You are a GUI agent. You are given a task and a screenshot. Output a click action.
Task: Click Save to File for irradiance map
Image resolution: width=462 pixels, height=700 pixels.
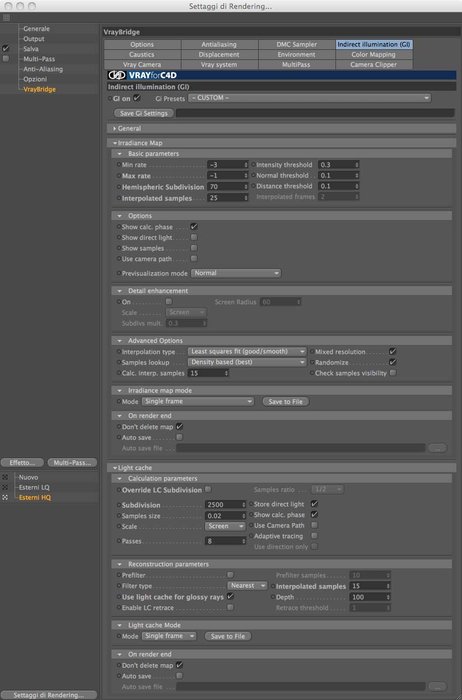pos(286,401)
